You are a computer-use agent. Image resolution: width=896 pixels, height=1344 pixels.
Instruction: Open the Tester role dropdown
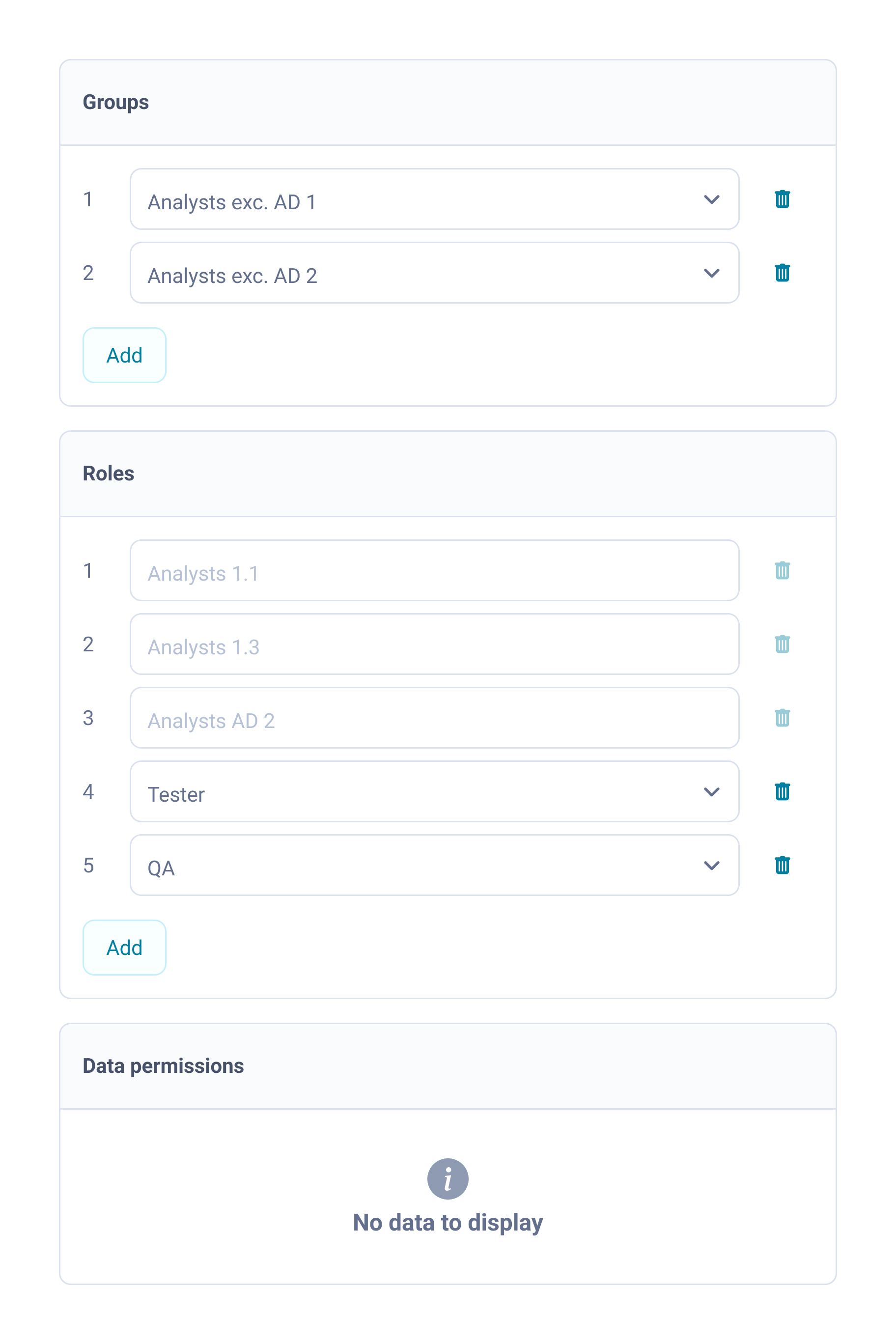pyautogui.click(x=434, y=791)
